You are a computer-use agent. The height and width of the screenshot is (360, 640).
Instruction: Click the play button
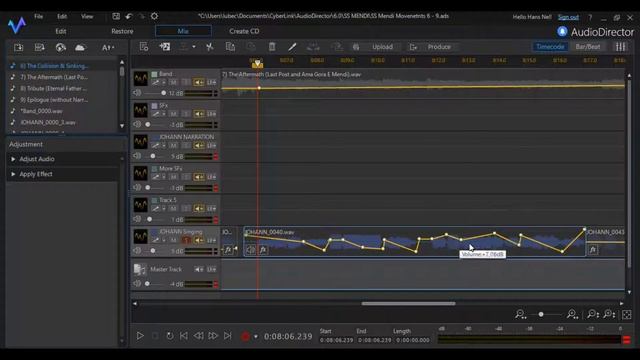(140, 336)
